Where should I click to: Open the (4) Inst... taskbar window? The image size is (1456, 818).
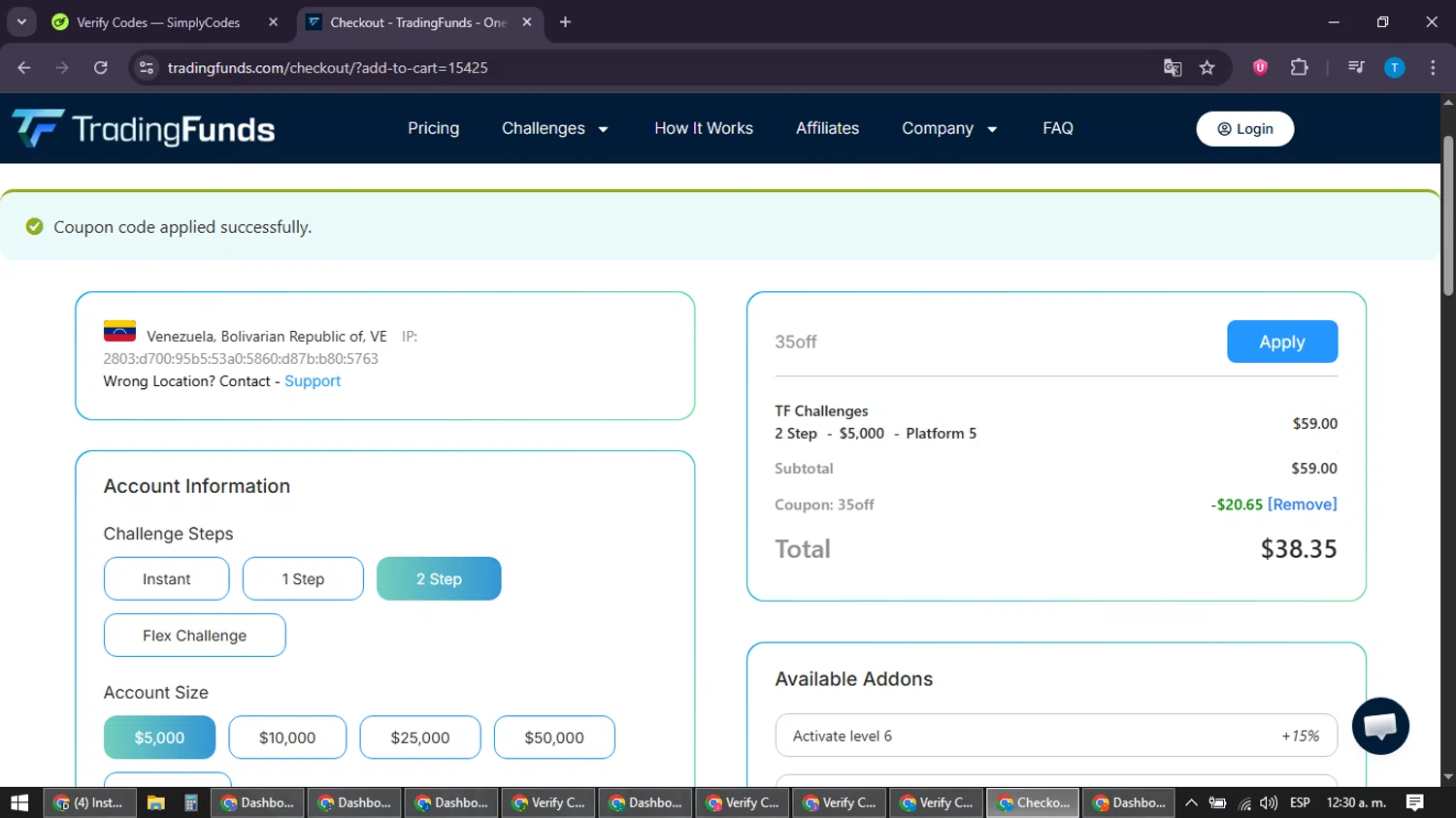[x=92, y=802]
